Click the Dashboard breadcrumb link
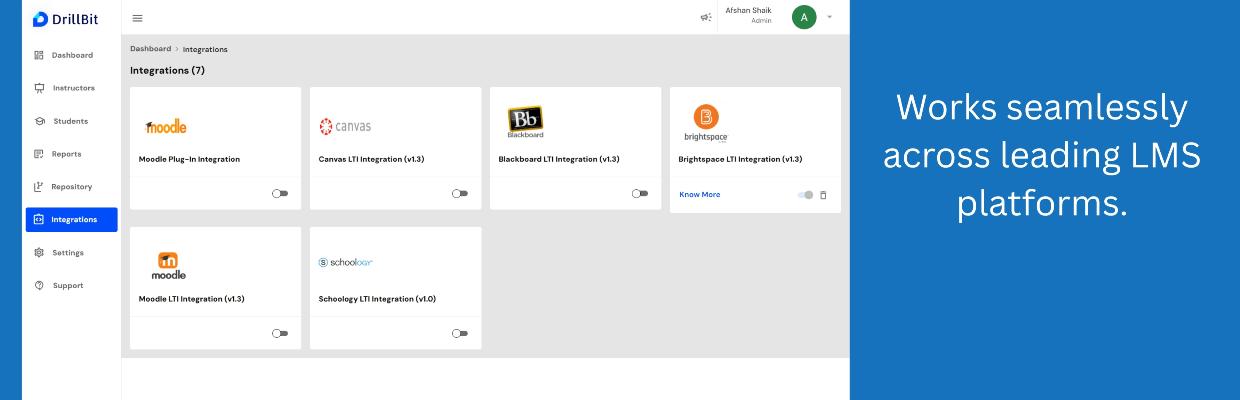The image size is (1240, 400). (x=150, y=49)
